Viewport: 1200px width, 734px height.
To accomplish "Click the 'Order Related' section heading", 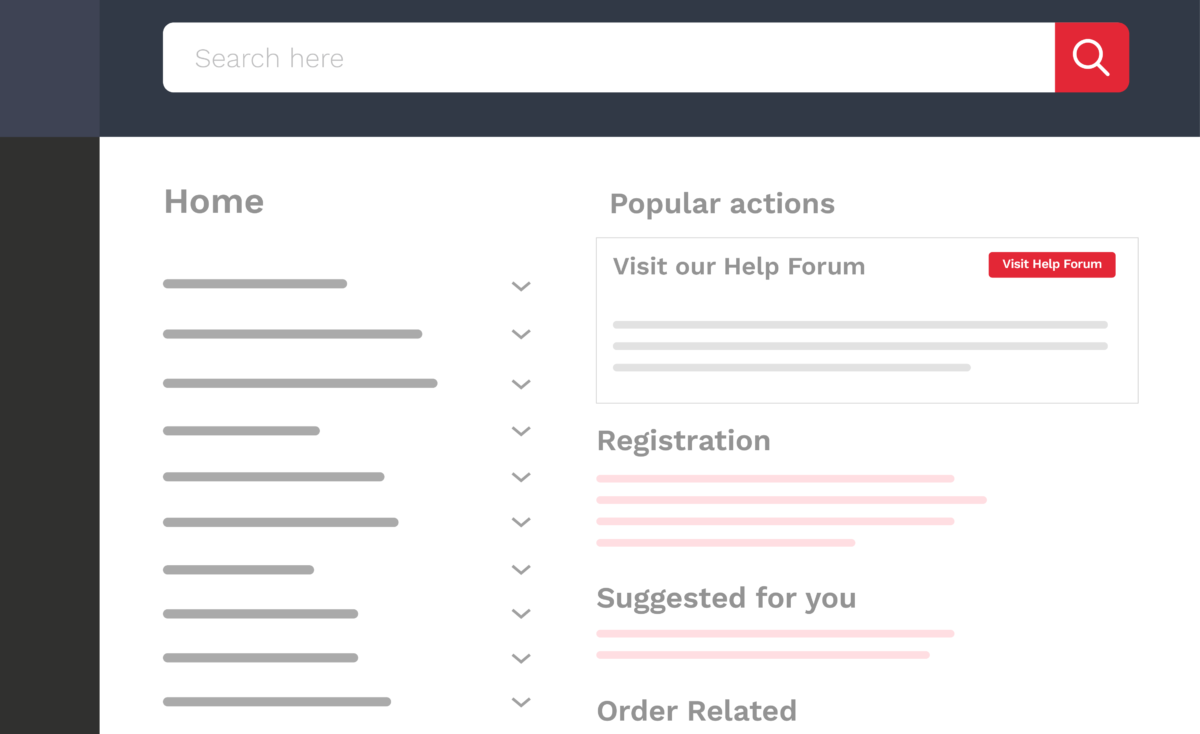I will [697, 711].
